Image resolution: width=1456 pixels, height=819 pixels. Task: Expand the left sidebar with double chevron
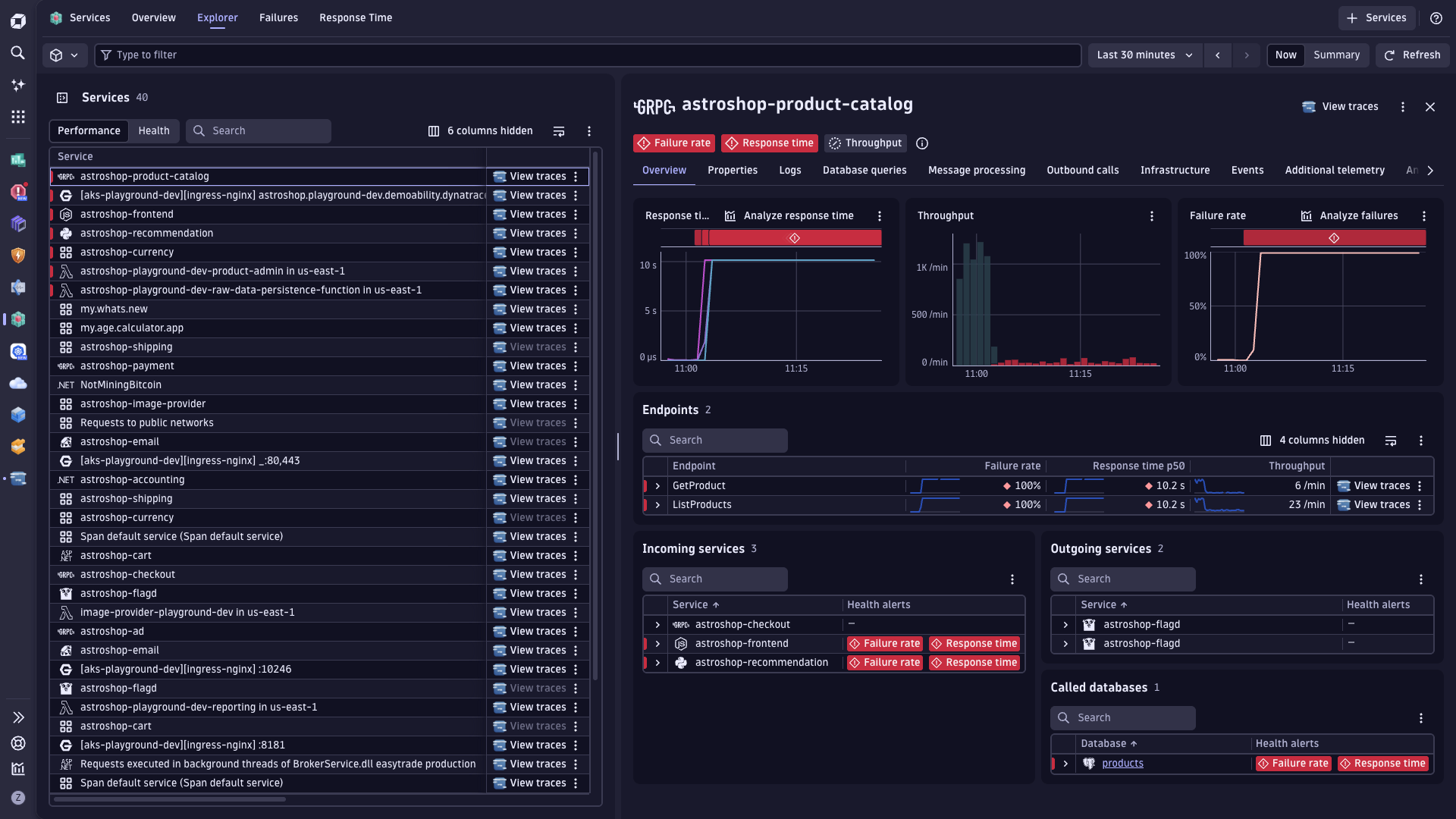pos(18,717)
